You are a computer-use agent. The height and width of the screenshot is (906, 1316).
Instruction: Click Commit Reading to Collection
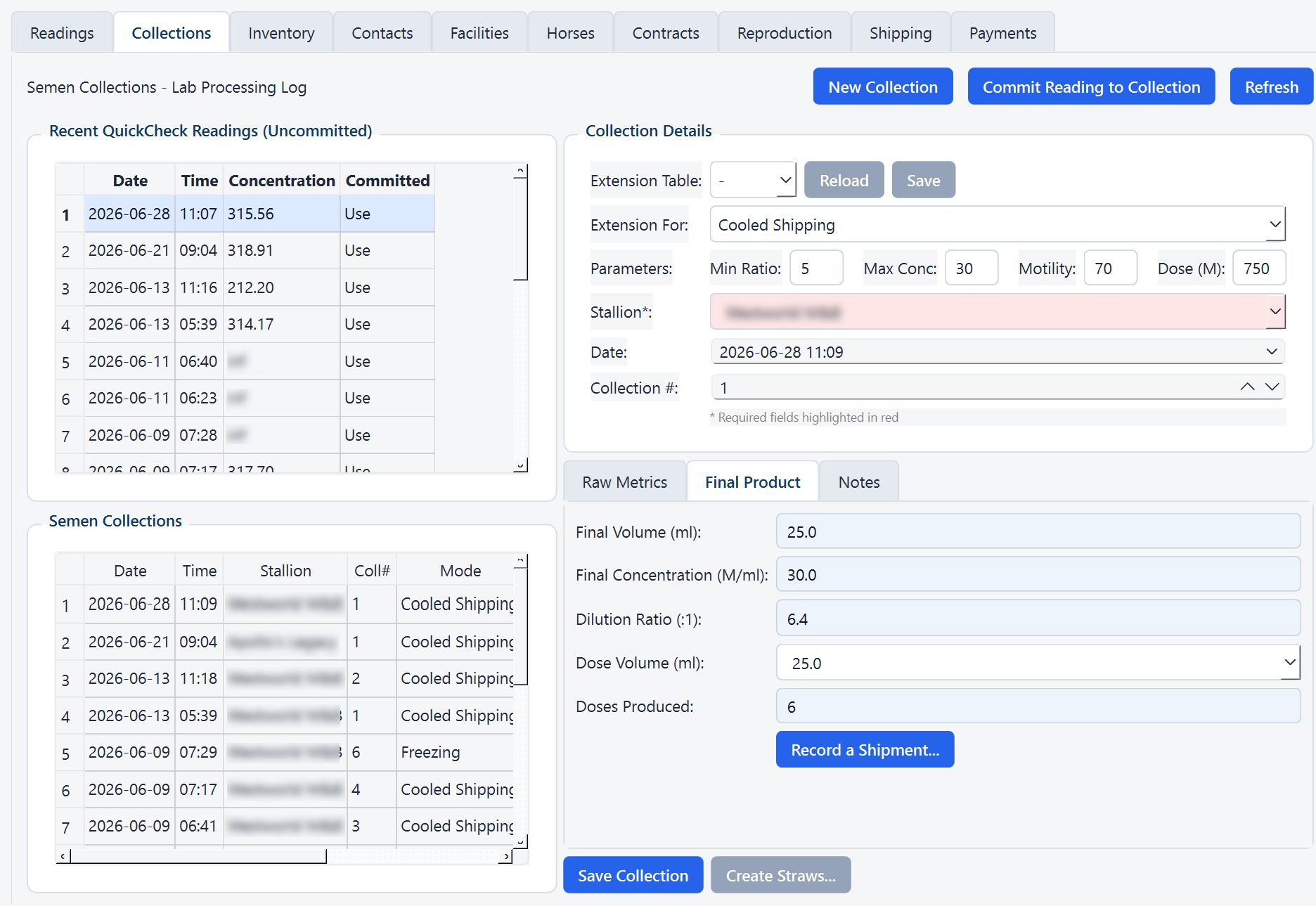[1091, 86]
